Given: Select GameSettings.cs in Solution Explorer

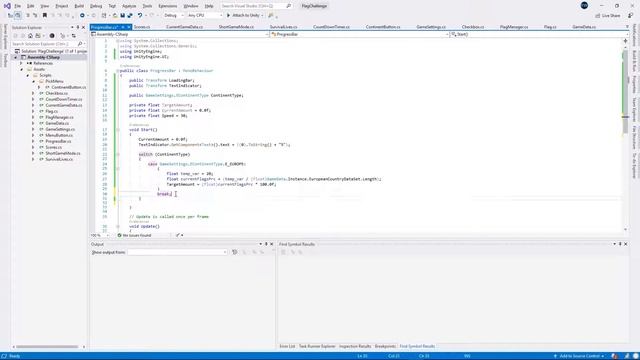Looking at the screenshot, I should point(60,129).
